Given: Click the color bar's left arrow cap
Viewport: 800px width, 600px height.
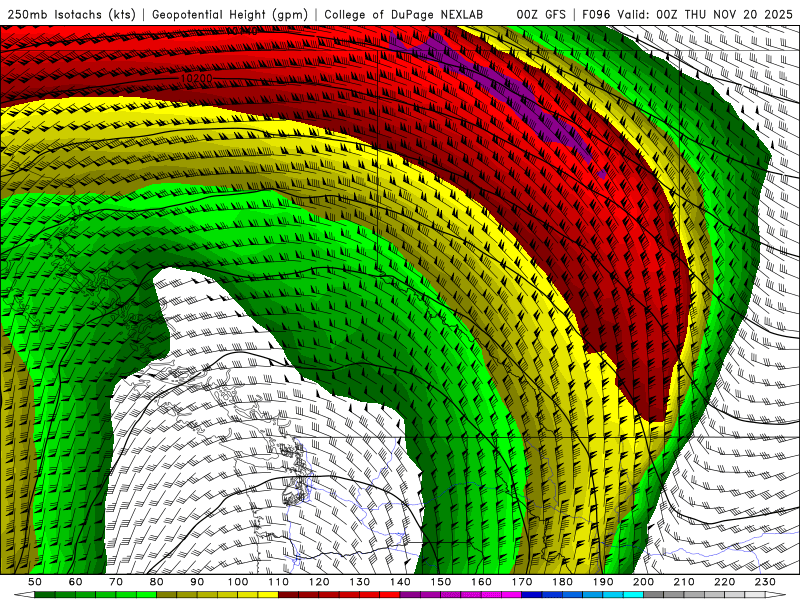Looking at the screenshot, I should click(24, 595).
